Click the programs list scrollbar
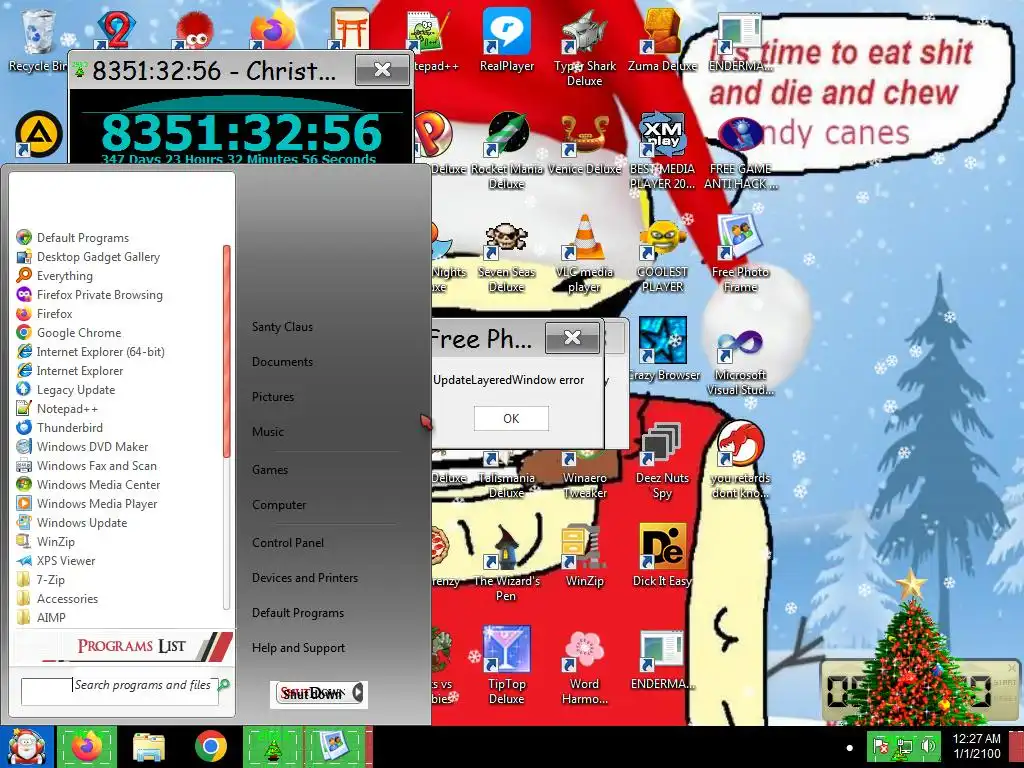Viewport: 1024px width, 768px height. pos(227,351)
